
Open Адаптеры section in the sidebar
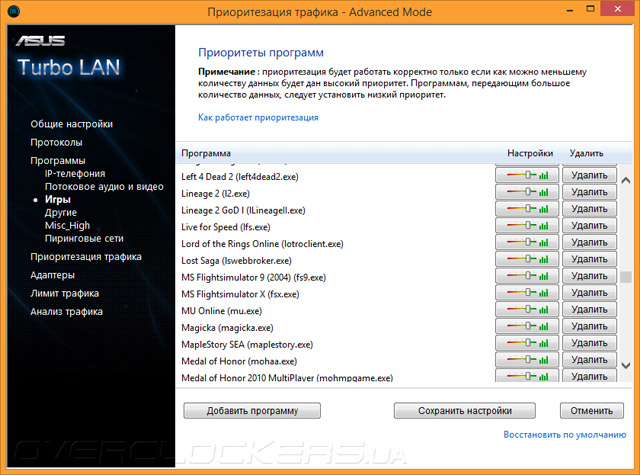tap(52, 275)
